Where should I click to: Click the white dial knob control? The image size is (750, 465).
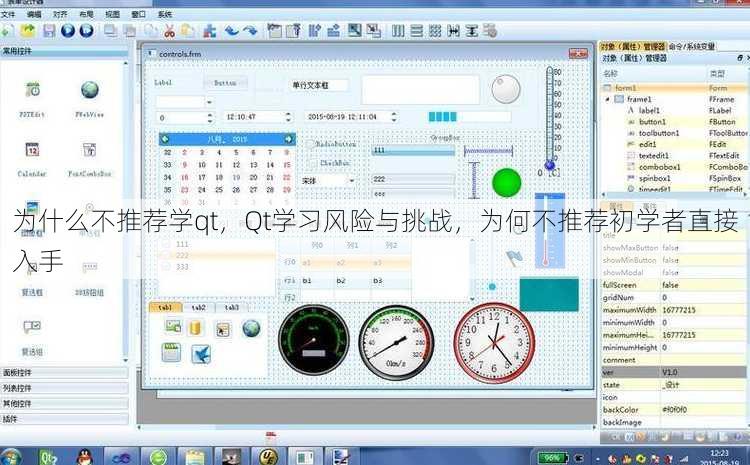click(506, 89)
